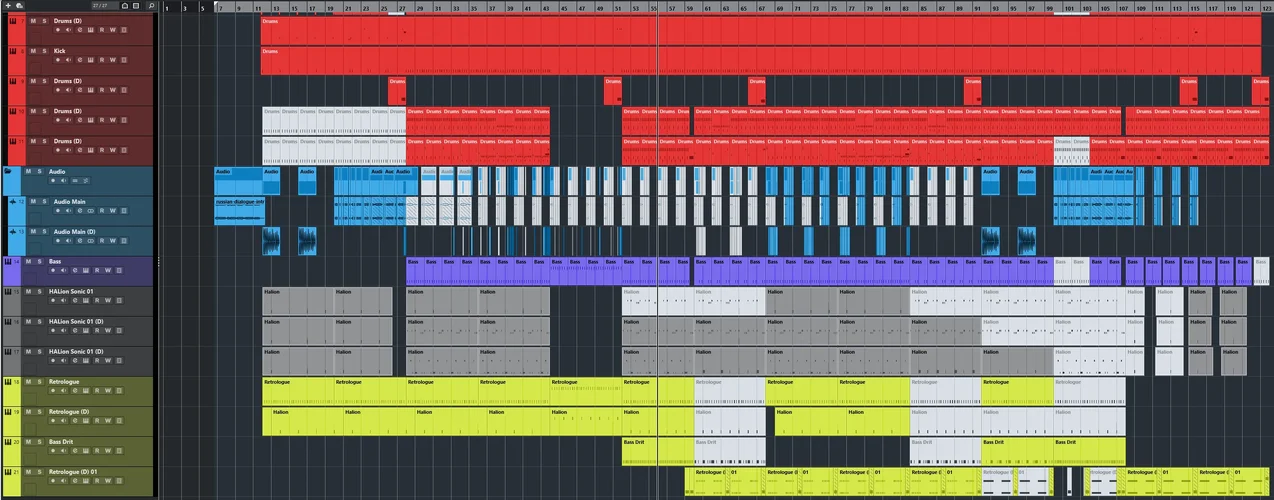Viewport: 1274px width, 500px height.
Task: Mute the Kick track
Action: (x=33, y=51)
